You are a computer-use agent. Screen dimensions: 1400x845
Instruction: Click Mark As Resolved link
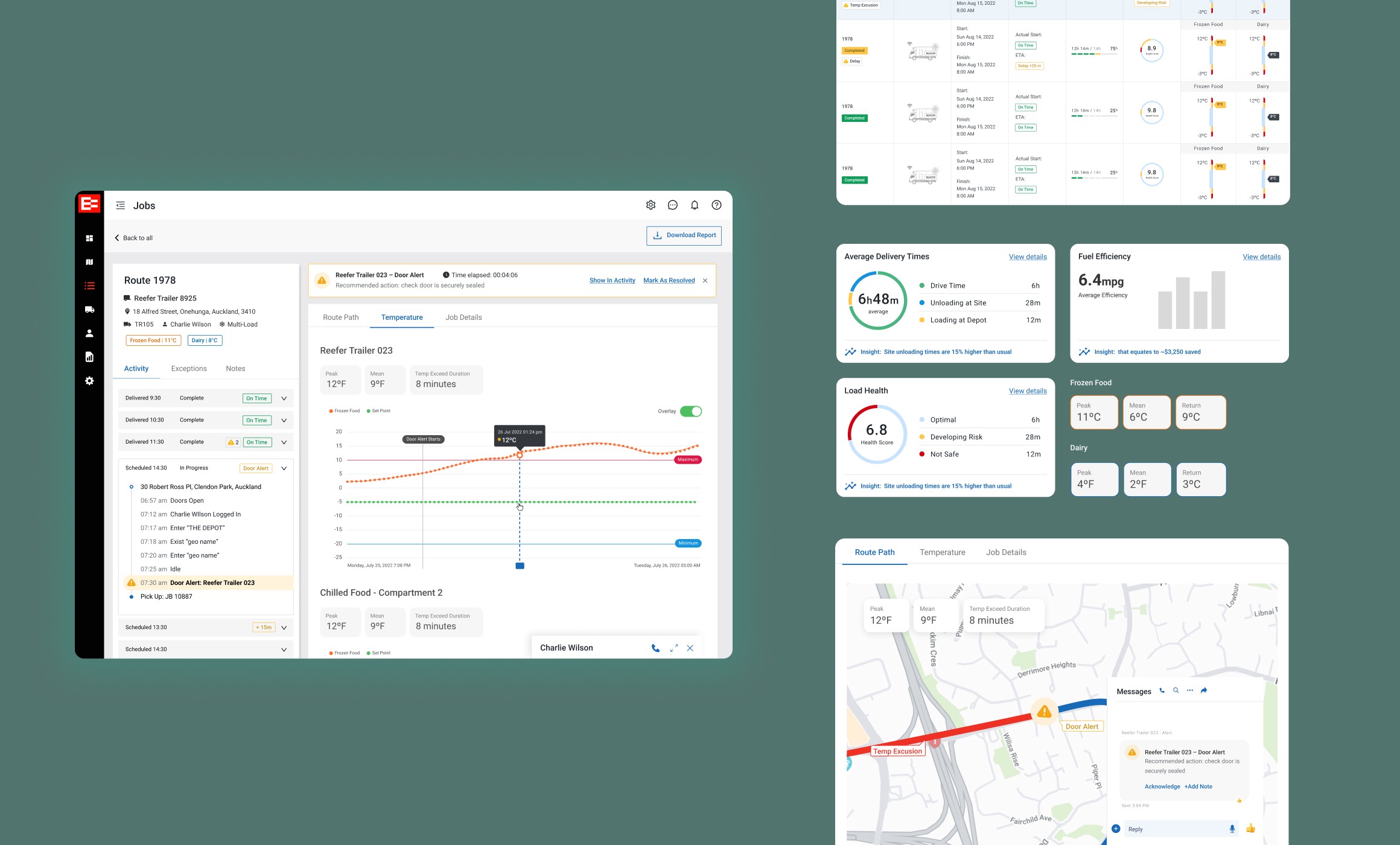pos(669,281)
